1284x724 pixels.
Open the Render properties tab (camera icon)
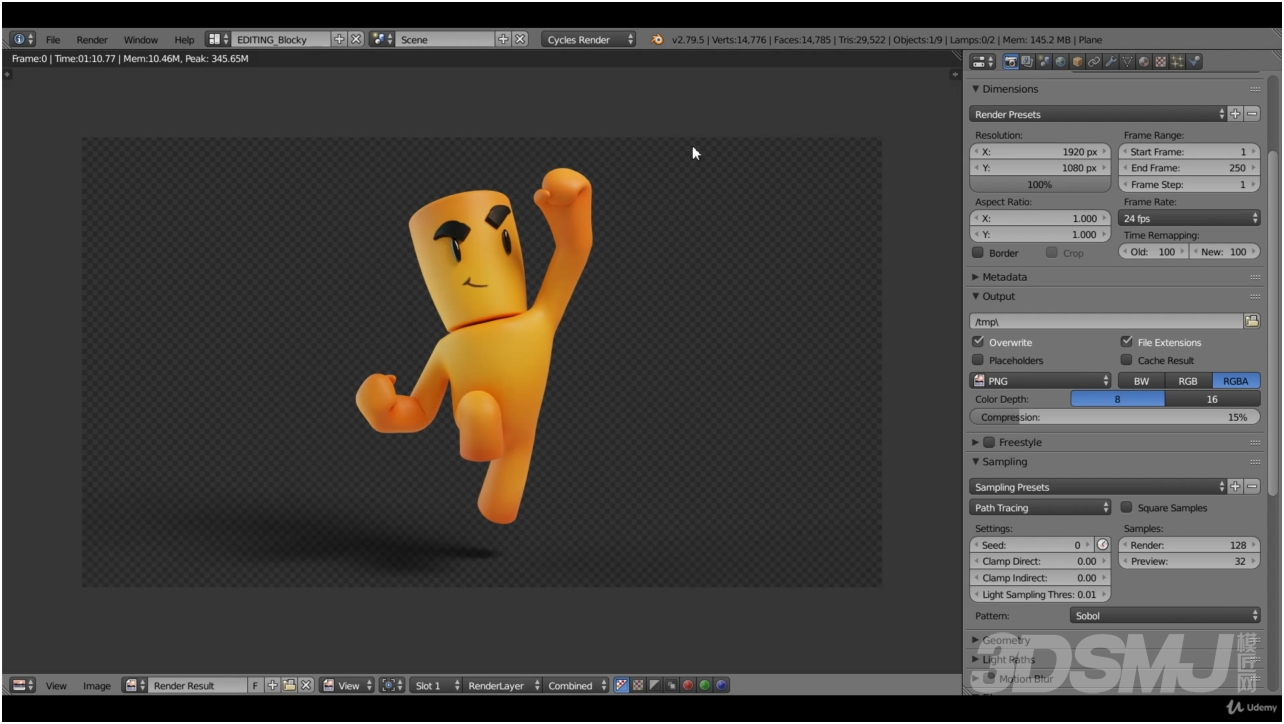click(1011, 62)
